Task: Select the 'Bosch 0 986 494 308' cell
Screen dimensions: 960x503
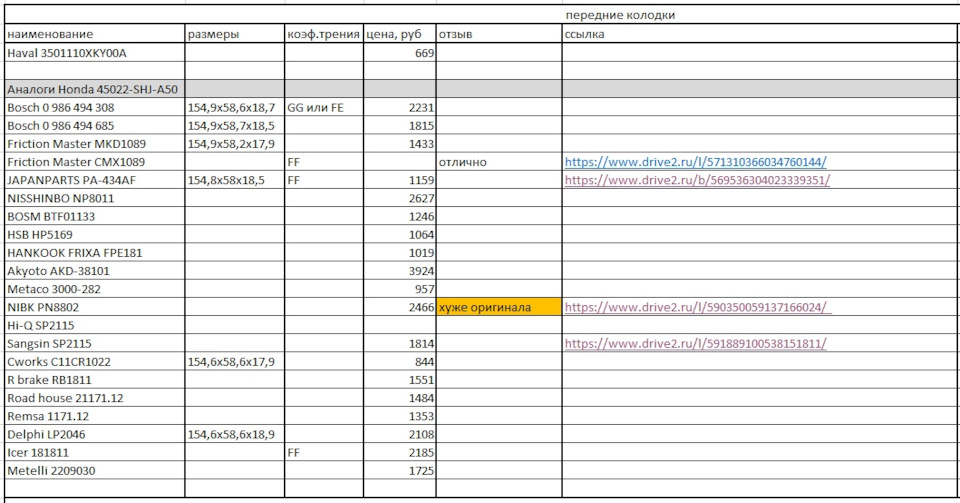Action: pos(94,108)
